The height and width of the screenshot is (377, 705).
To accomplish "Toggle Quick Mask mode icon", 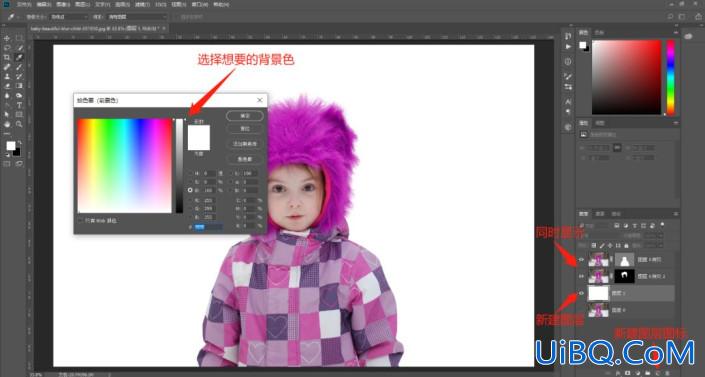I will (7, 164).
